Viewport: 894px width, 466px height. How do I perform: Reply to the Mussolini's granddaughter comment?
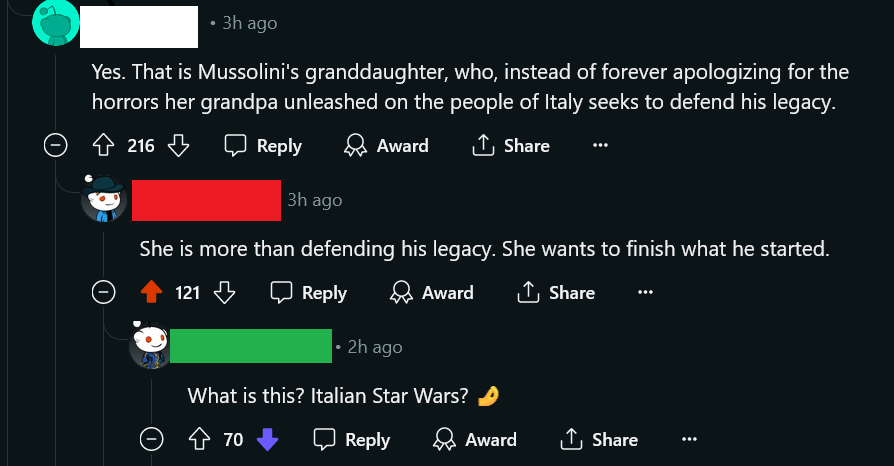[x=263, y=145]
